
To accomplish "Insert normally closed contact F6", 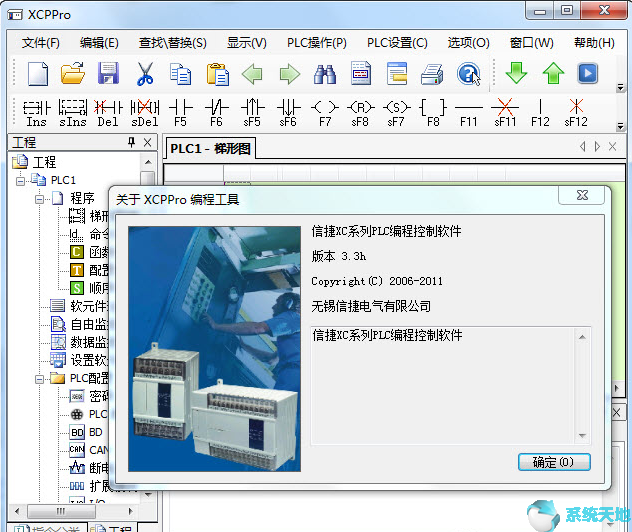I will 216,113.
